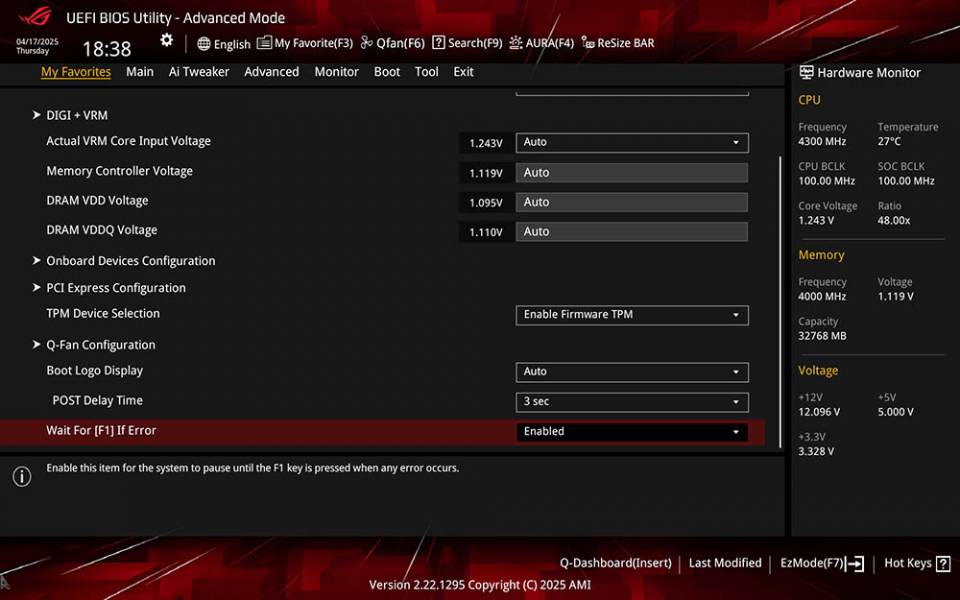Open Search(F9) question icon
The image size is (960, 600).
point(438,42)
